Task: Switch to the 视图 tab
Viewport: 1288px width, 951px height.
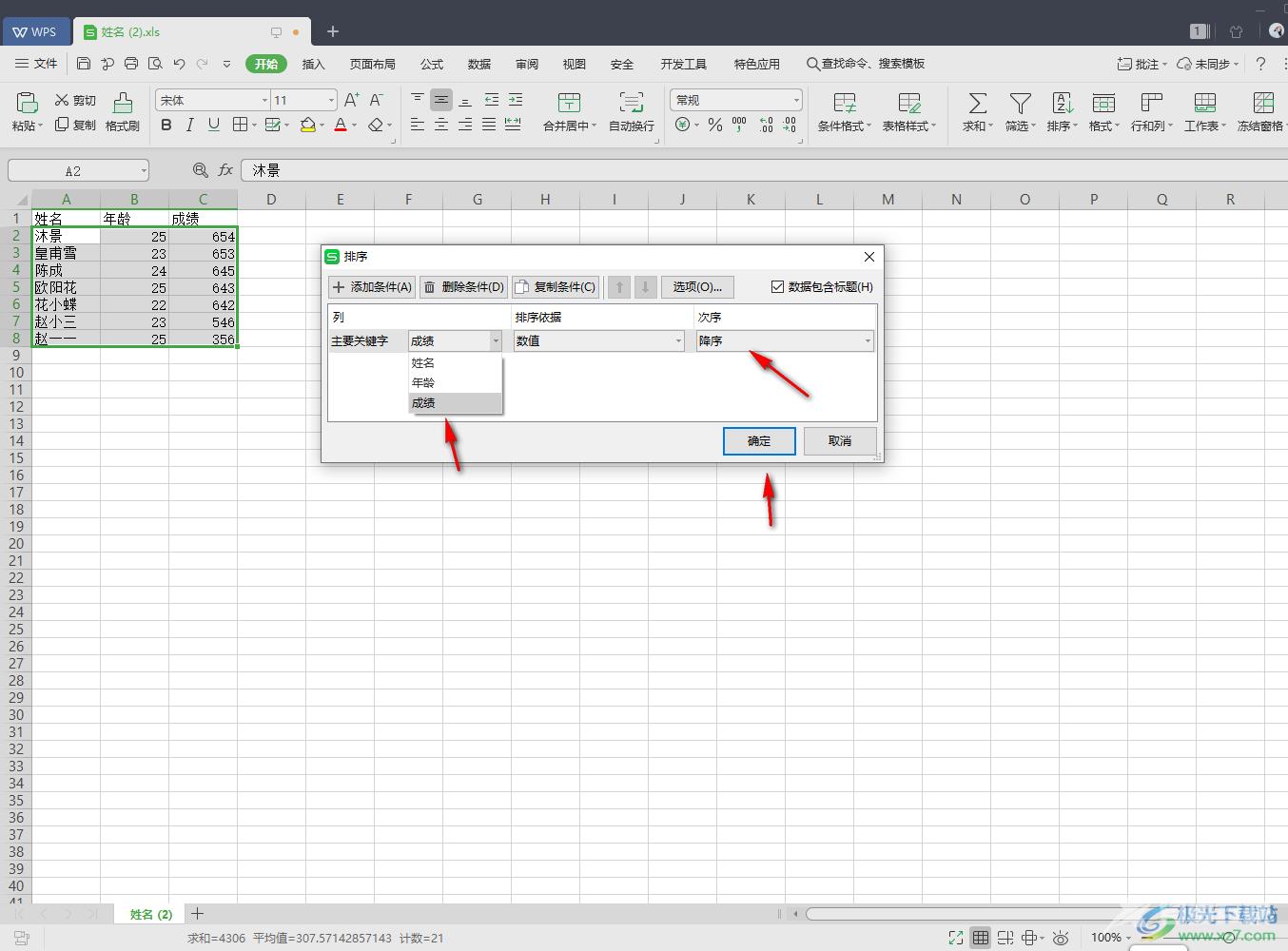Action: (x=575, y=64)
